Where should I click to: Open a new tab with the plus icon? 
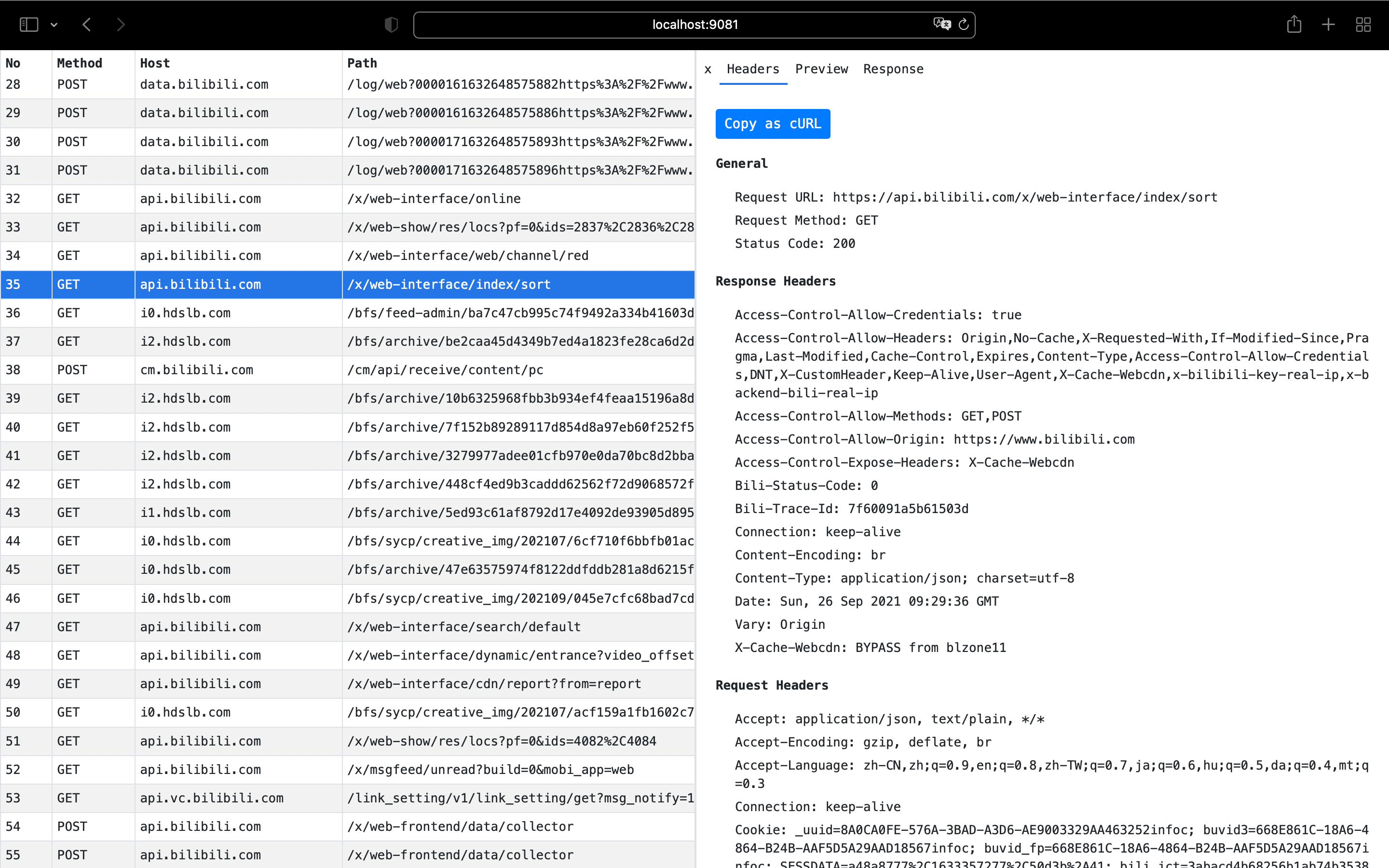pyautogui.click(x=1328, y=25)
